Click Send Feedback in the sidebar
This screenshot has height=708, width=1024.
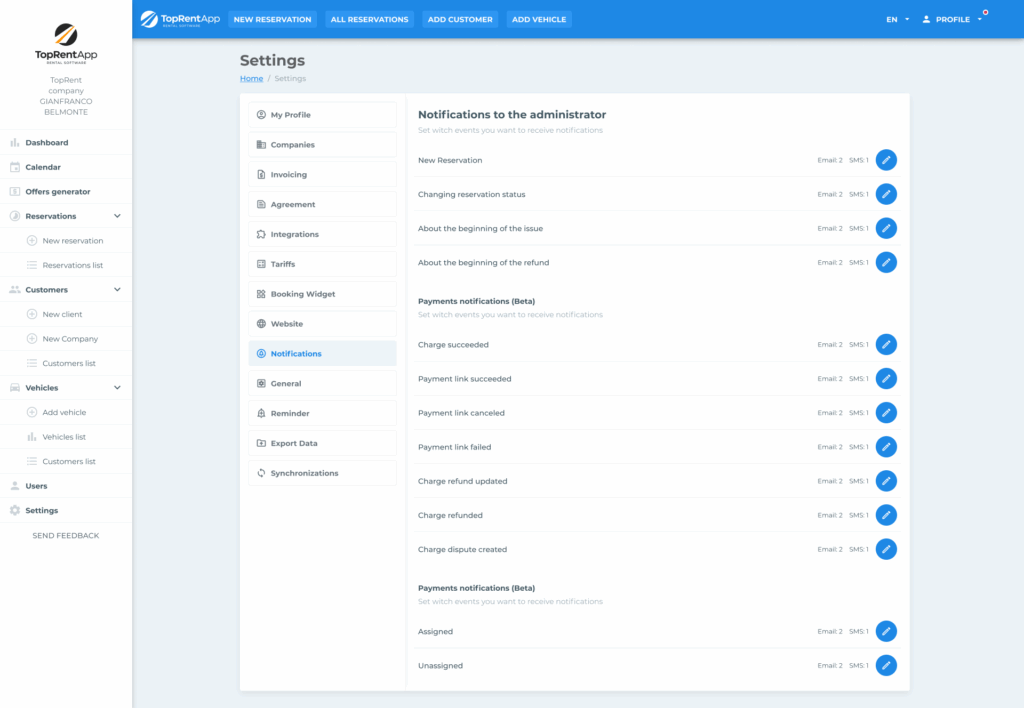point(66,536)
